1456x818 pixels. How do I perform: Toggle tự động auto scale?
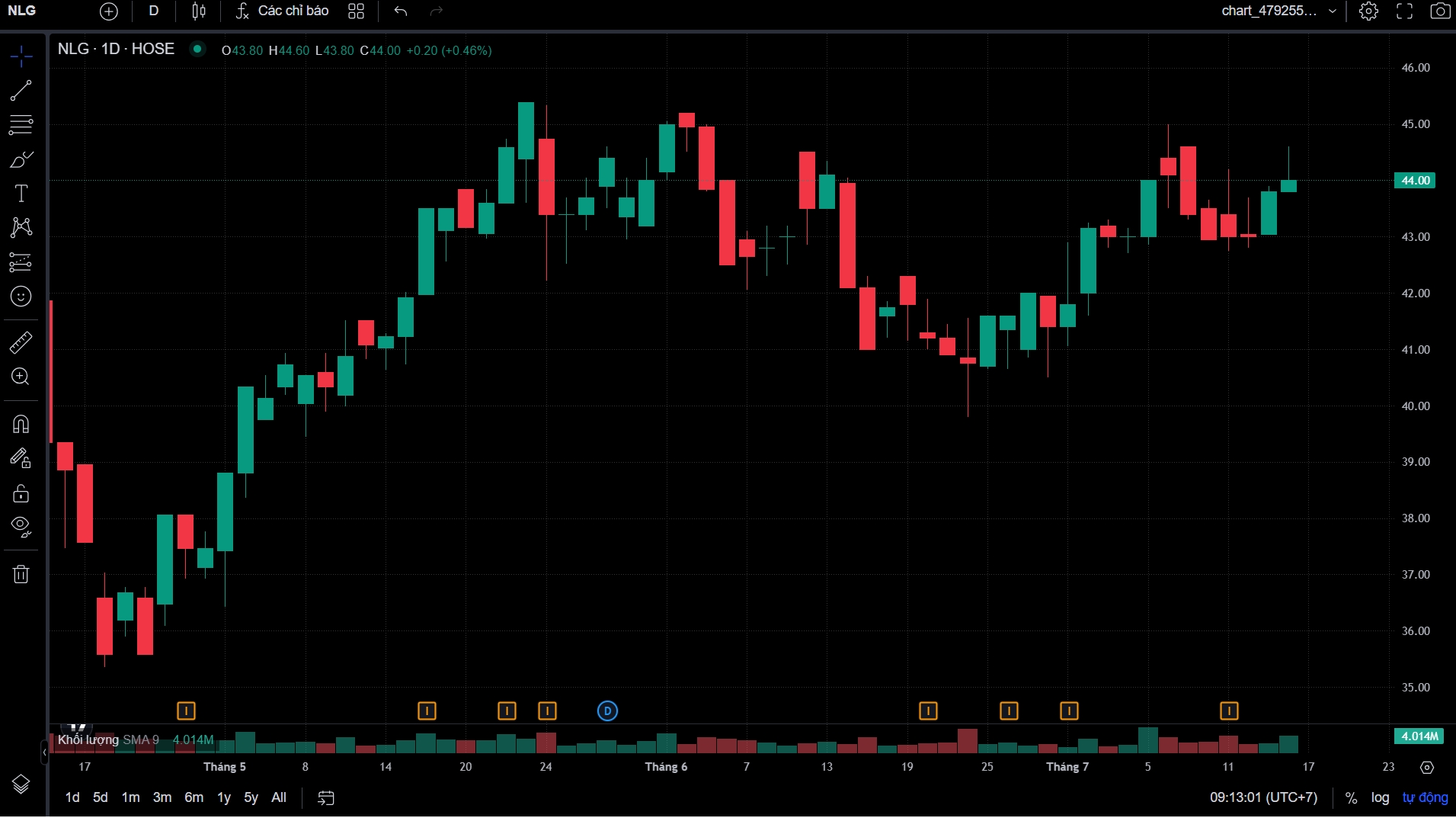pyautogui.click(x=1425, y=797)
